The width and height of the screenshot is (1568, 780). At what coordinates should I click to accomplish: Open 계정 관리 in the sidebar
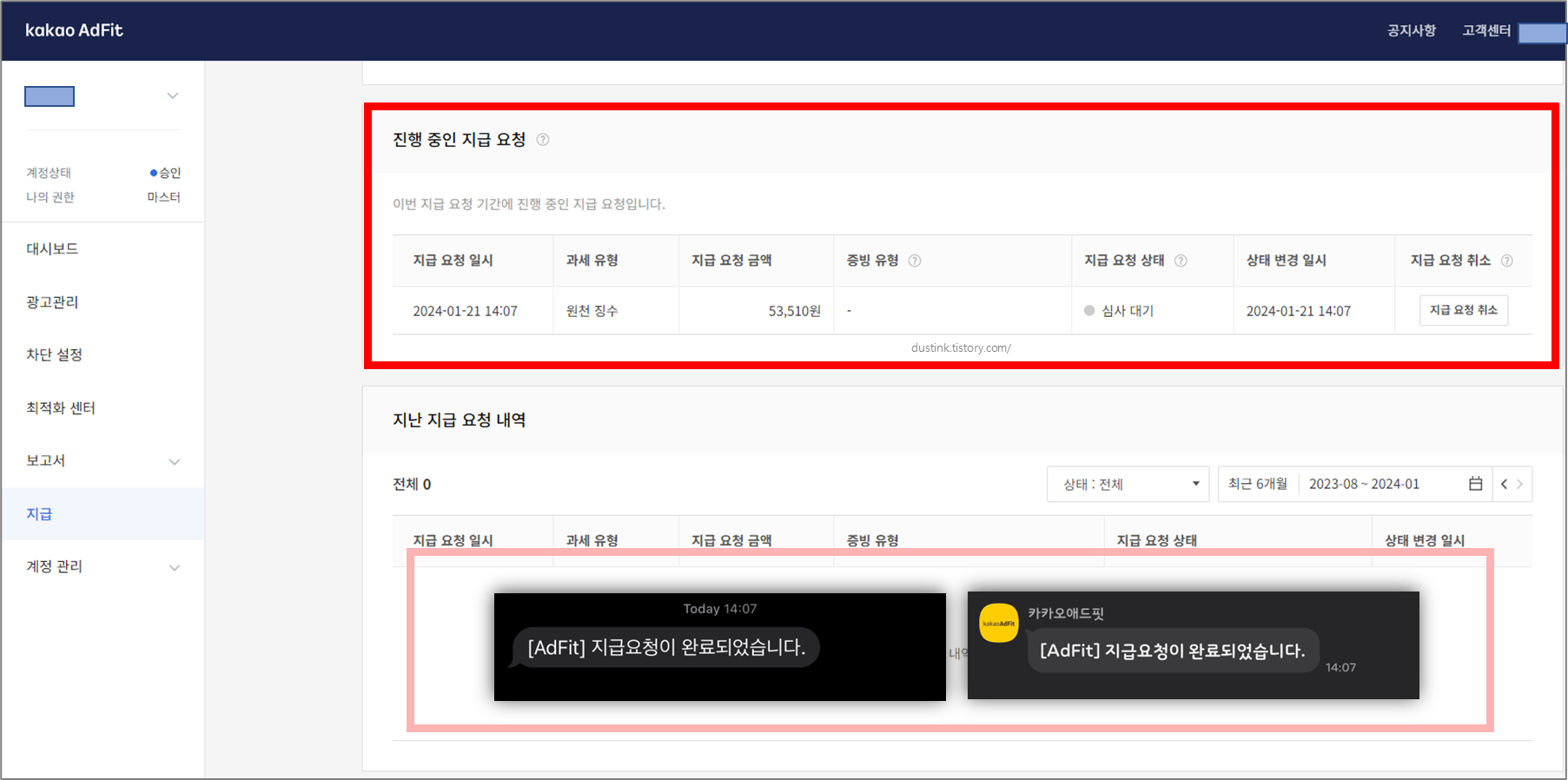click(x=54, y=566)
